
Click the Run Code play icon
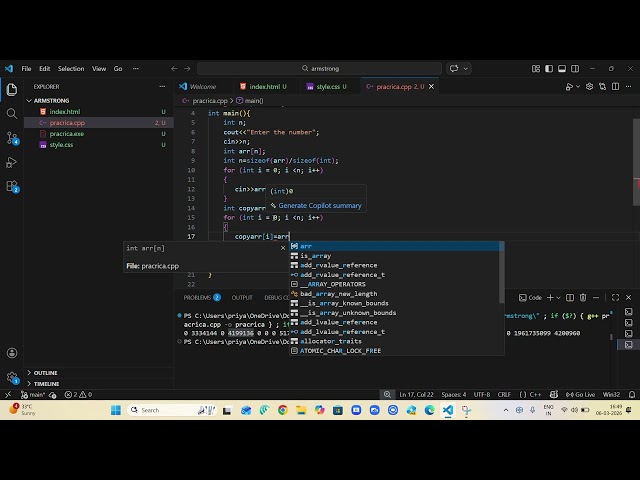[569, 87]
